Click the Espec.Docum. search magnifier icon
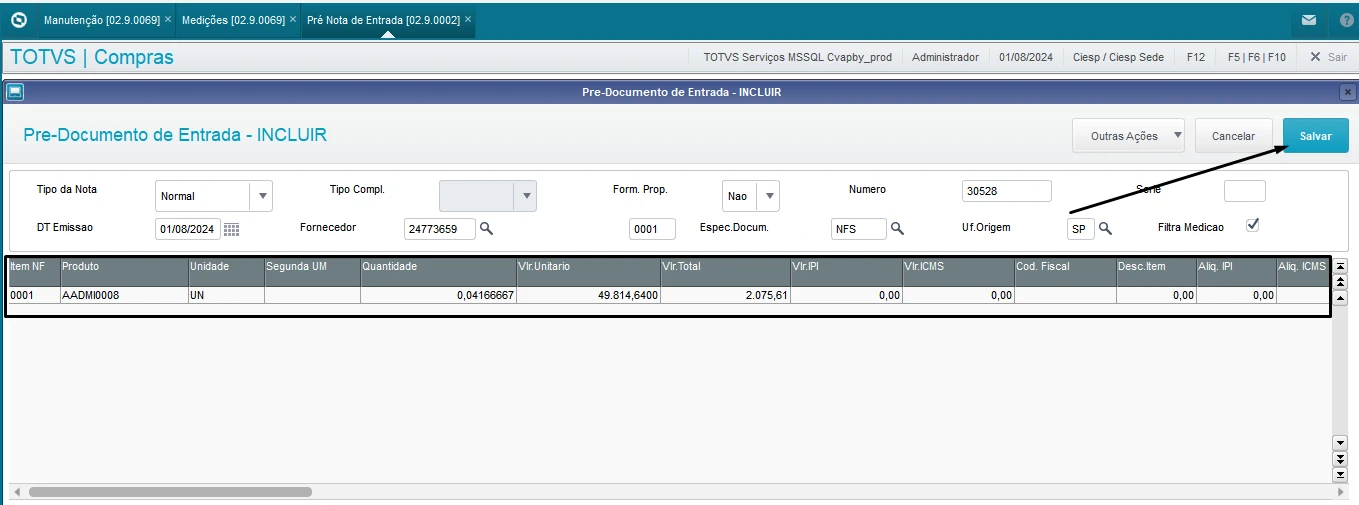The width and height of the screenshot is (1359, 505). [x=897, y=229]
